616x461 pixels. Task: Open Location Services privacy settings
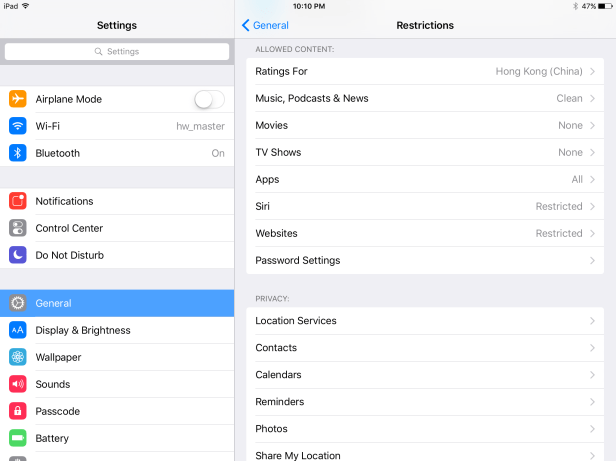(425, 321)
